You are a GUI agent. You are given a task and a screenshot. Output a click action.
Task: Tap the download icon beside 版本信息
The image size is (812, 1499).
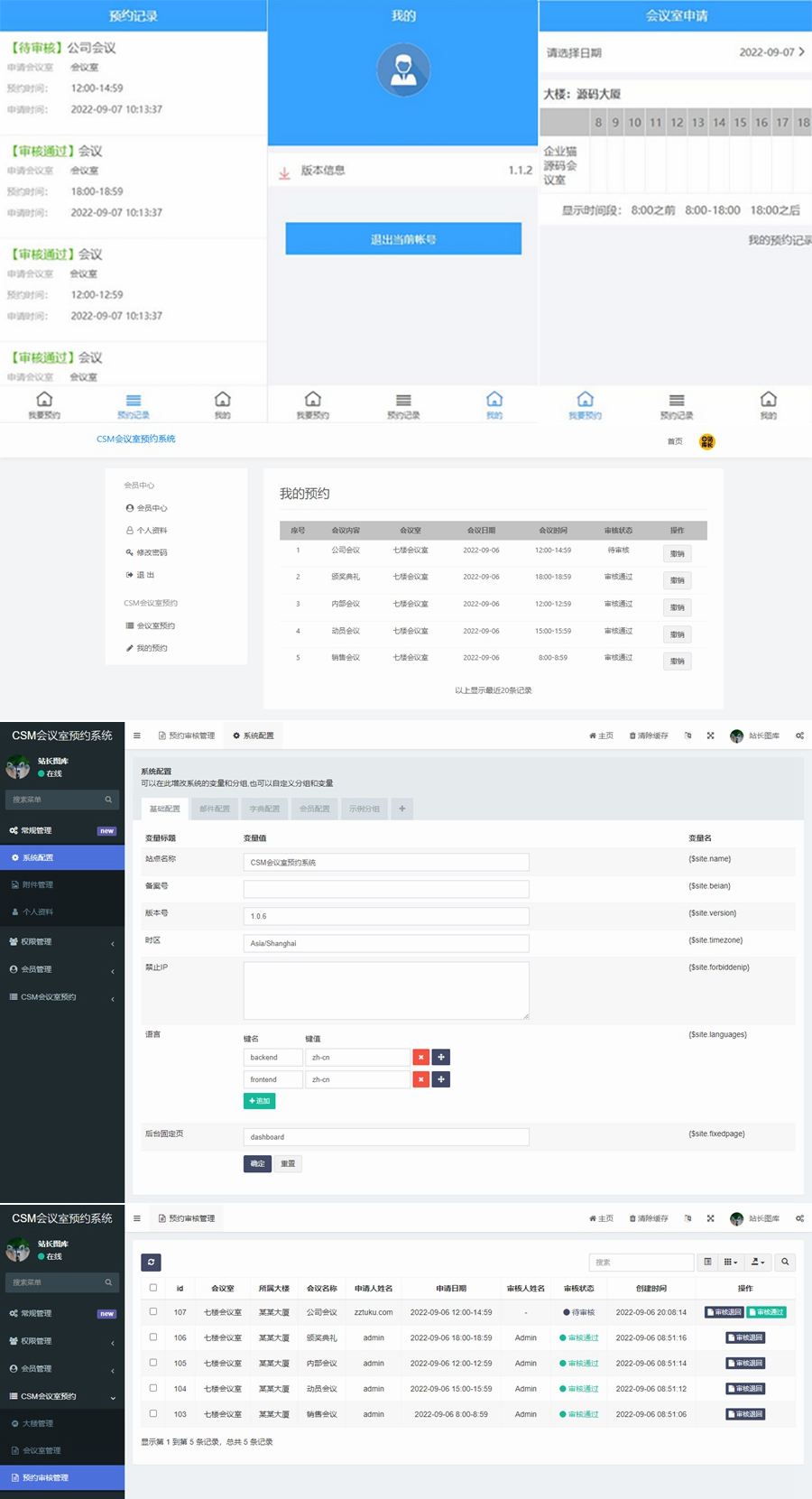pos(284,171)
